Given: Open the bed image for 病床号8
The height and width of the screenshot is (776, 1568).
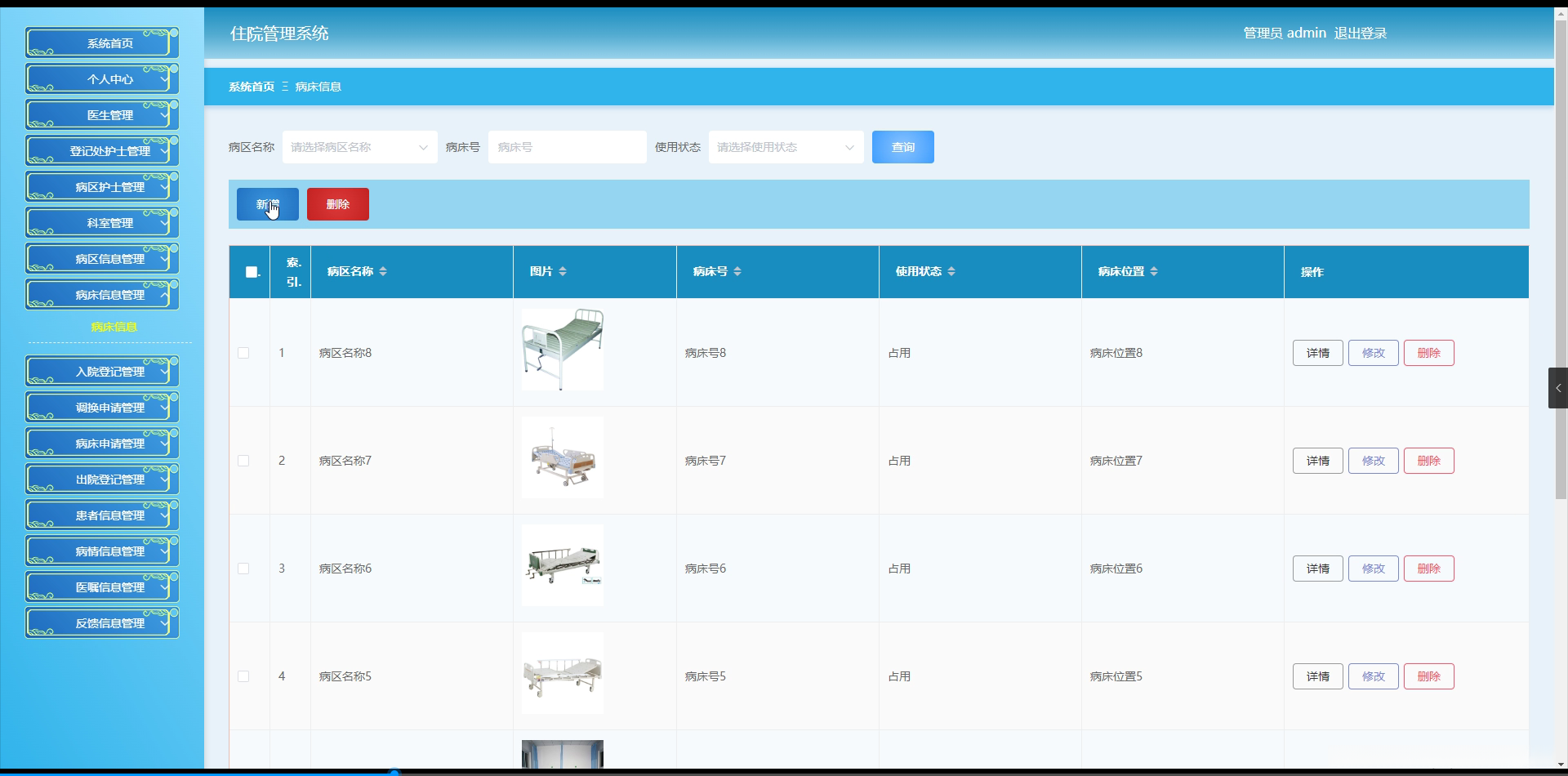Looking at the screenshot, I should [x=563, y=350].
